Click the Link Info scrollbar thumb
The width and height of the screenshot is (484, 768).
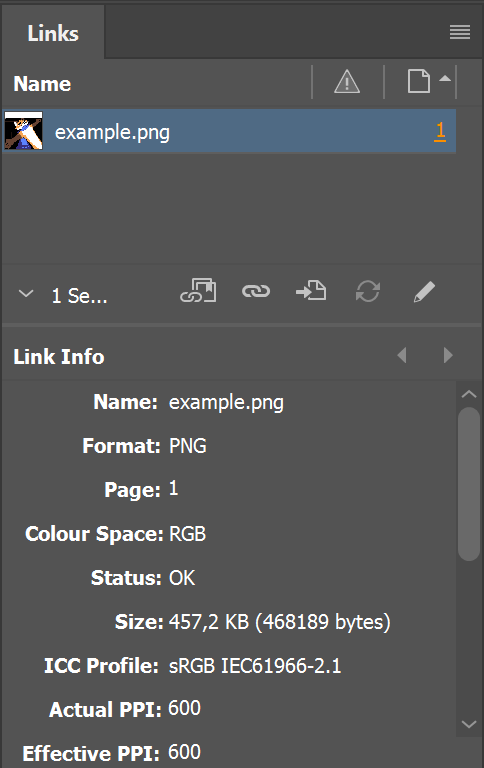point(469,484)
